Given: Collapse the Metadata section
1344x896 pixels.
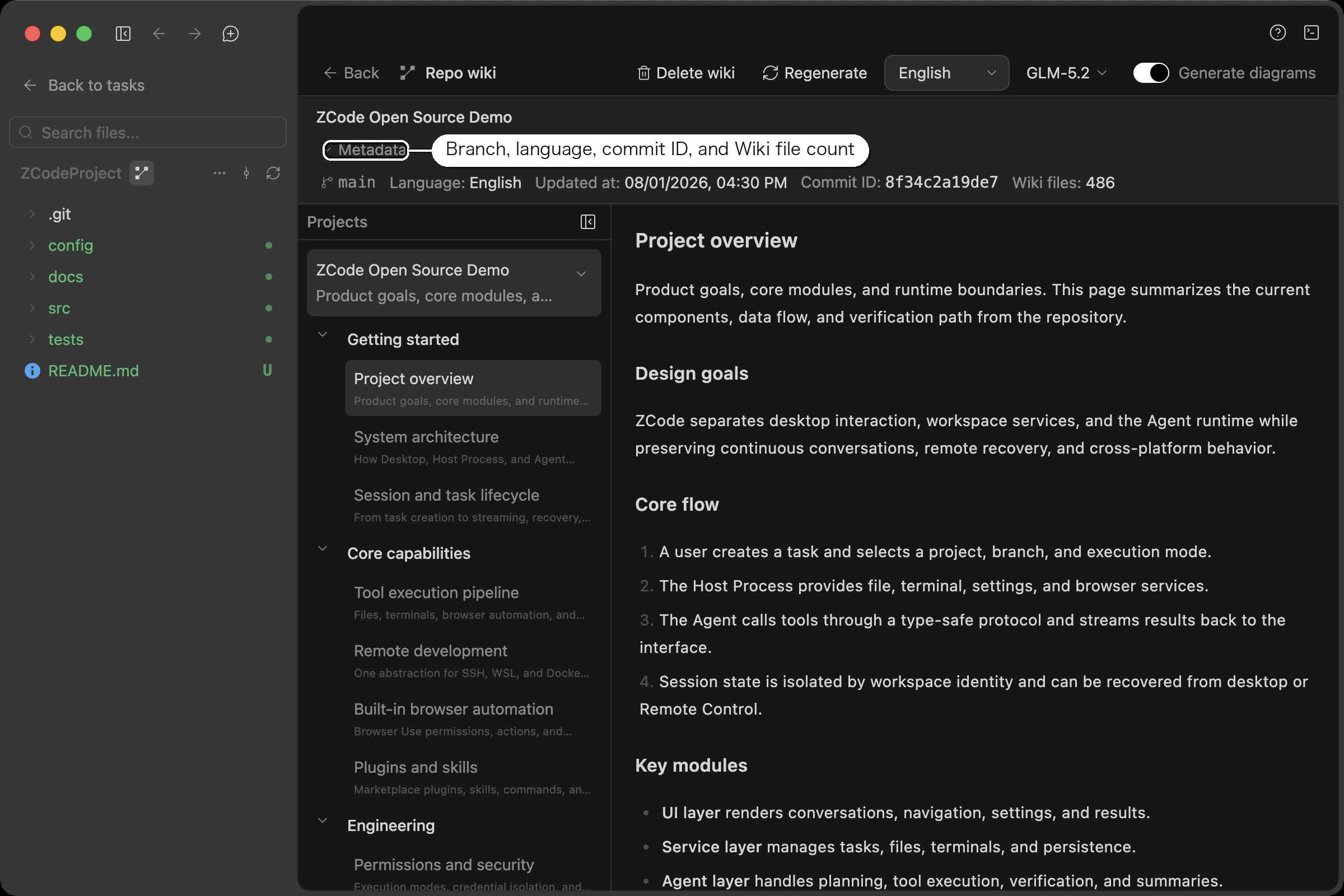Looking at the screenshot, I should [x=366, y=150].
